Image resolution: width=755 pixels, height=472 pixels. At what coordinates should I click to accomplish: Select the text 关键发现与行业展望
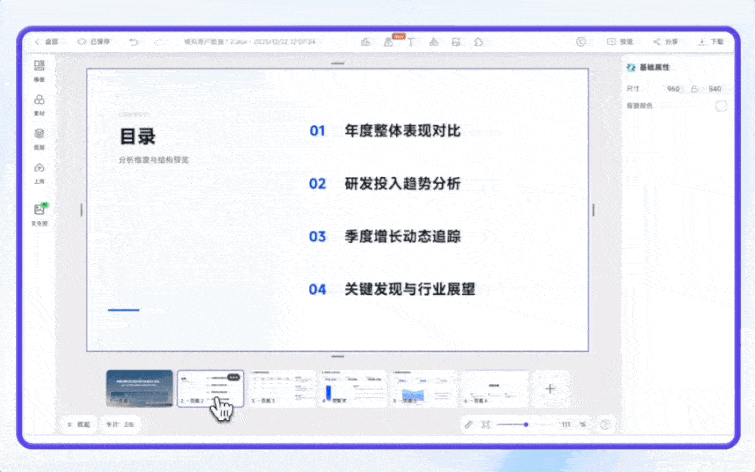(410, 289)
